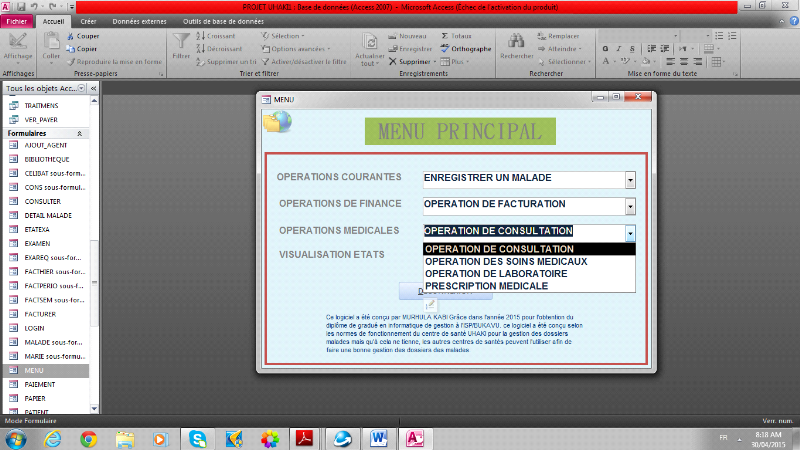
Task: Click bullet list icon in ribbon
Action: tap(719, 36)
